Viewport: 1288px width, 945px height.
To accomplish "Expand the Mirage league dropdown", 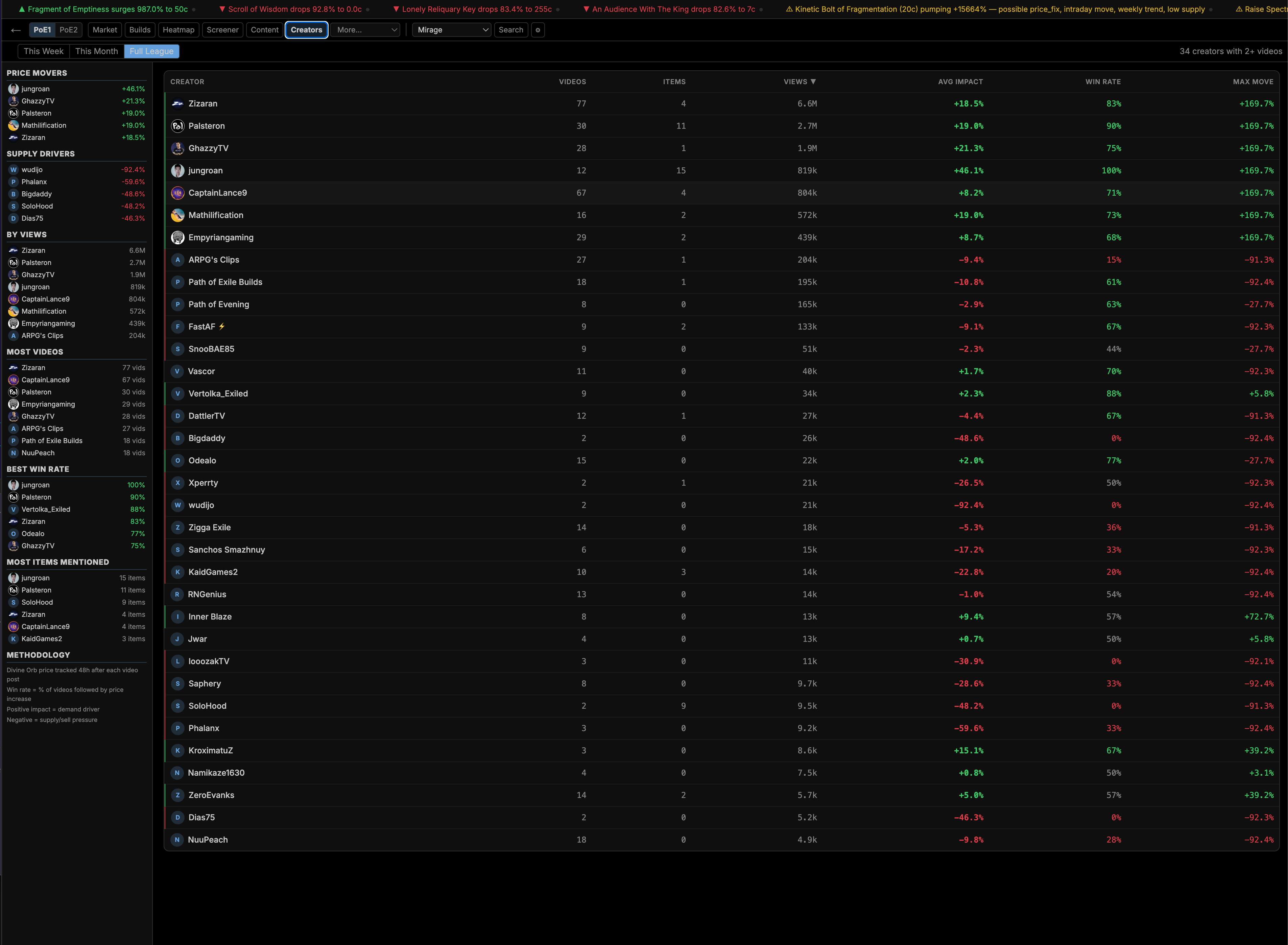I will (451, 30).
